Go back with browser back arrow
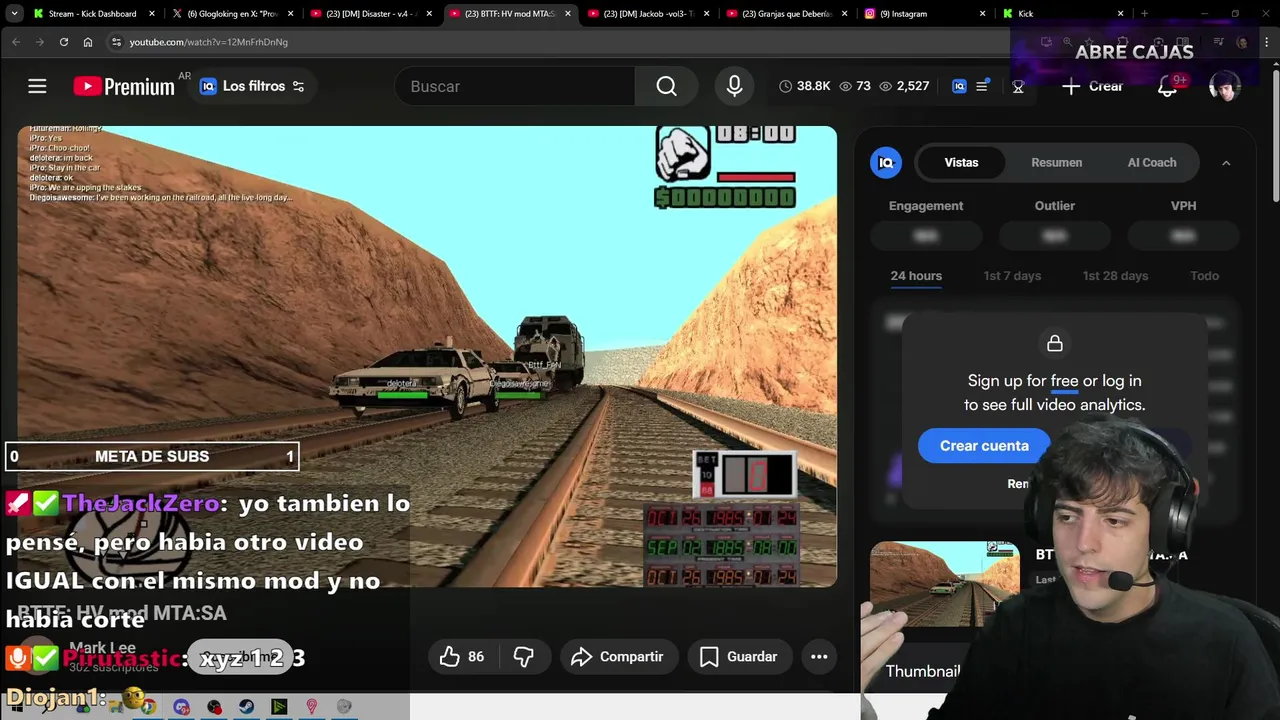The image size is (1280, 720). [x=15, y=42]
